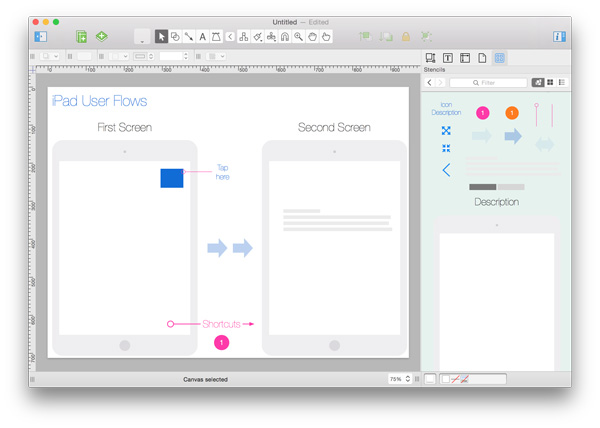600x428 pixels.
Task: Select the blue back chevron stencil
Action: click(446, 170)
